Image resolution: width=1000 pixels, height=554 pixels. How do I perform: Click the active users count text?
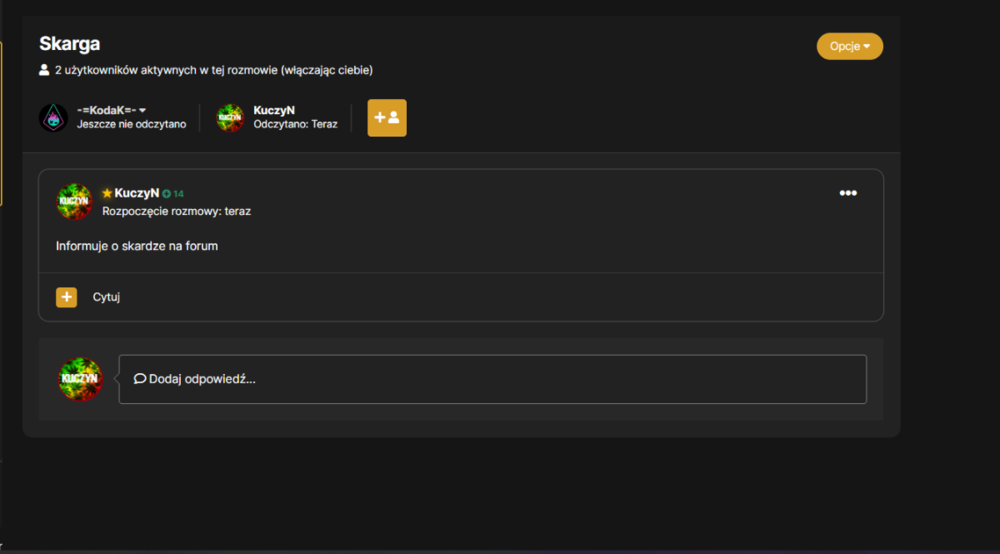[214, 70]
